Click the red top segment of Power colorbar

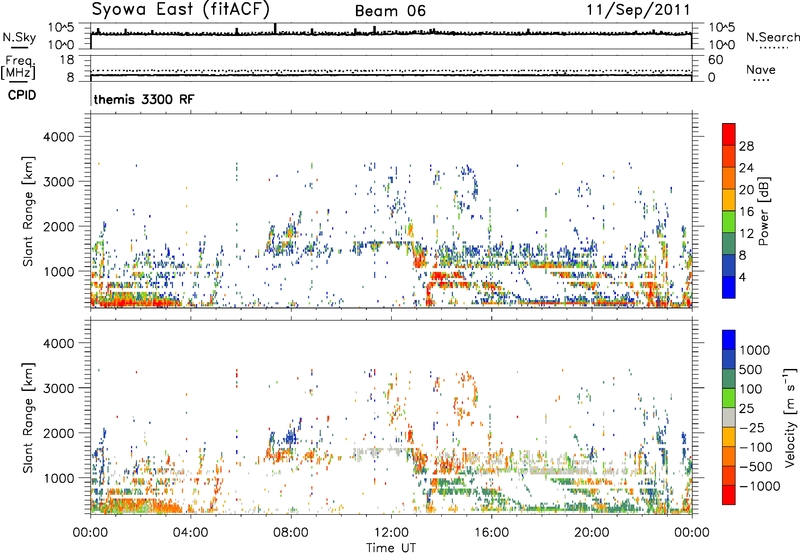(729, 134)
